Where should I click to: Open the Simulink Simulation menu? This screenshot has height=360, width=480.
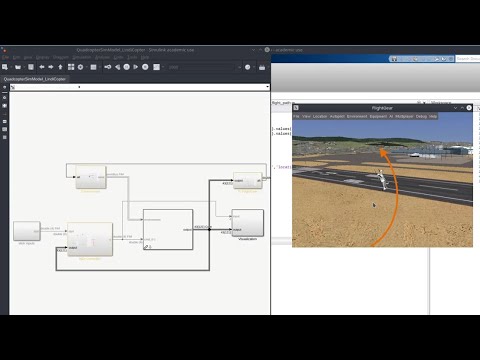point(82,57)
